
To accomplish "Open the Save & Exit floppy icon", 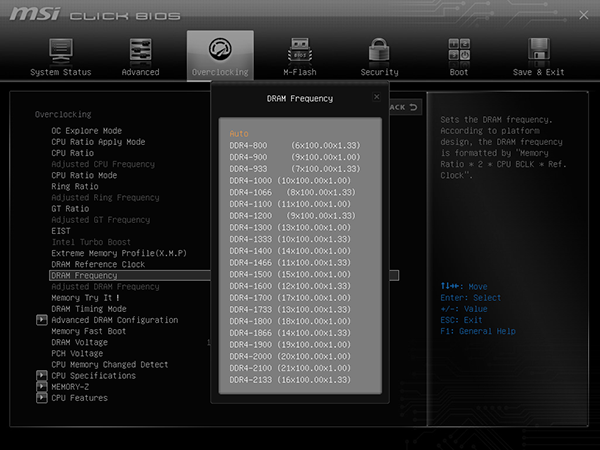I will tap(538, 50).
